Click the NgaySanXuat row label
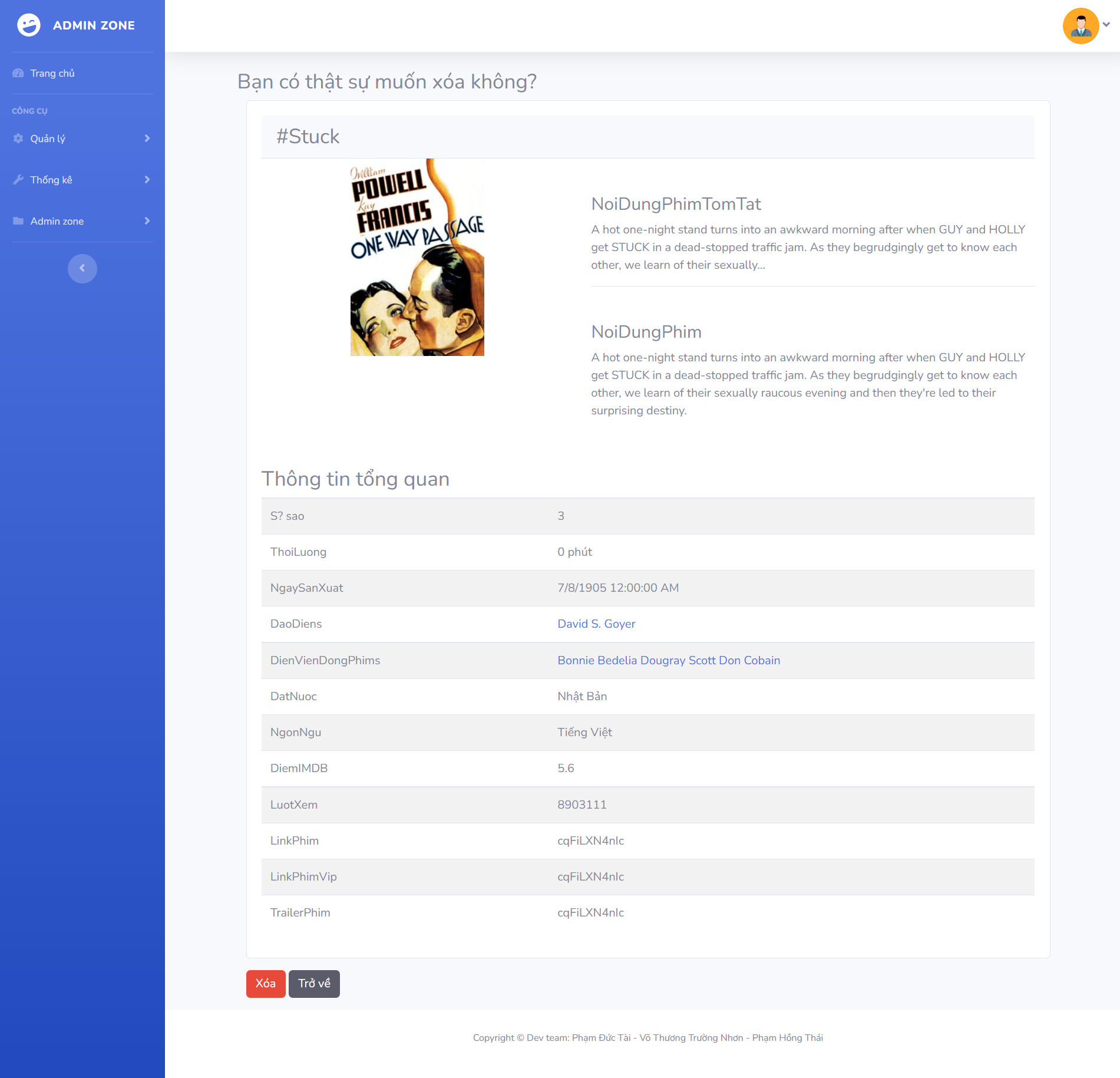Viewport: 1120px width, 1078px height. [x=306, y=588]
